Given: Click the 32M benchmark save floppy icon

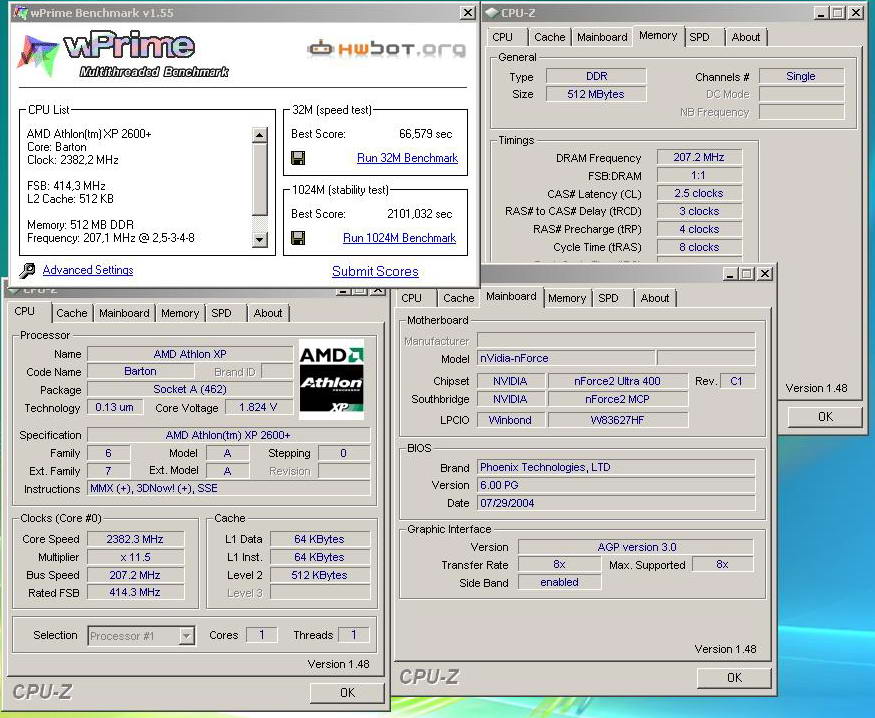Looking at the screenshot, I should [298, 158].
